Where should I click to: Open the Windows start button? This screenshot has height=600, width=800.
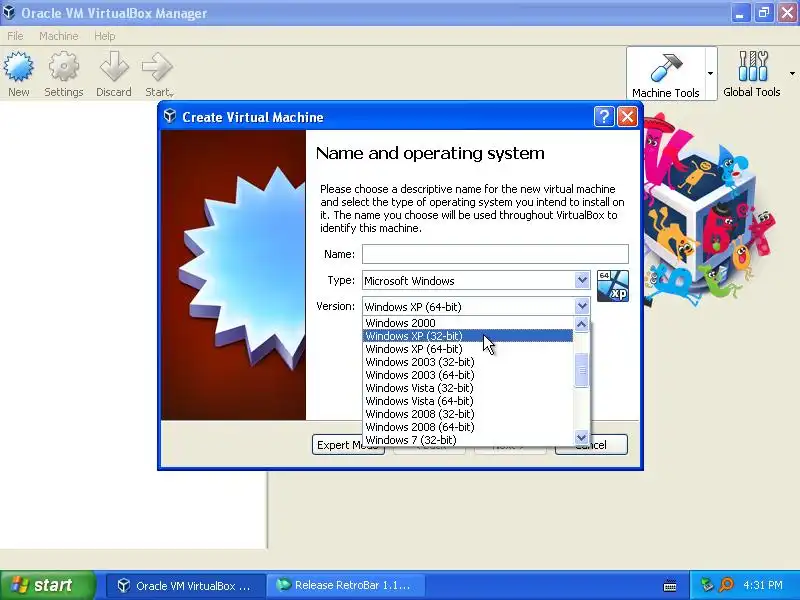(47, 585)
